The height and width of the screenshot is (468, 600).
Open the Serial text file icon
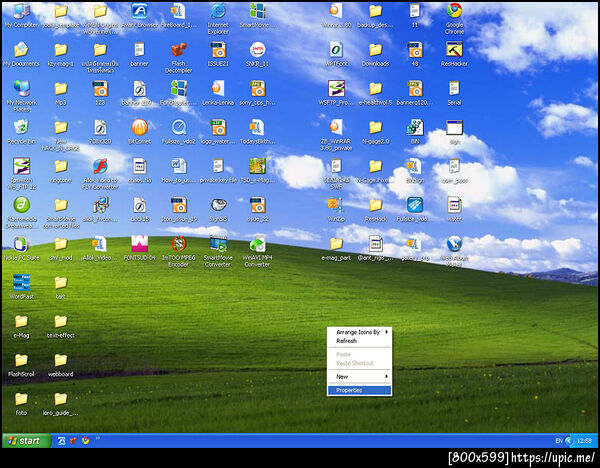pyautogui.click(x=454, y=93)
